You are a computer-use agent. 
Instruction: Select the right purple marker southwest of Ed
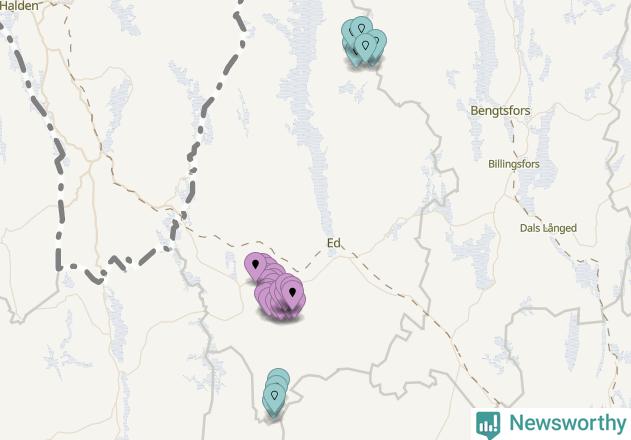point(292,293)
